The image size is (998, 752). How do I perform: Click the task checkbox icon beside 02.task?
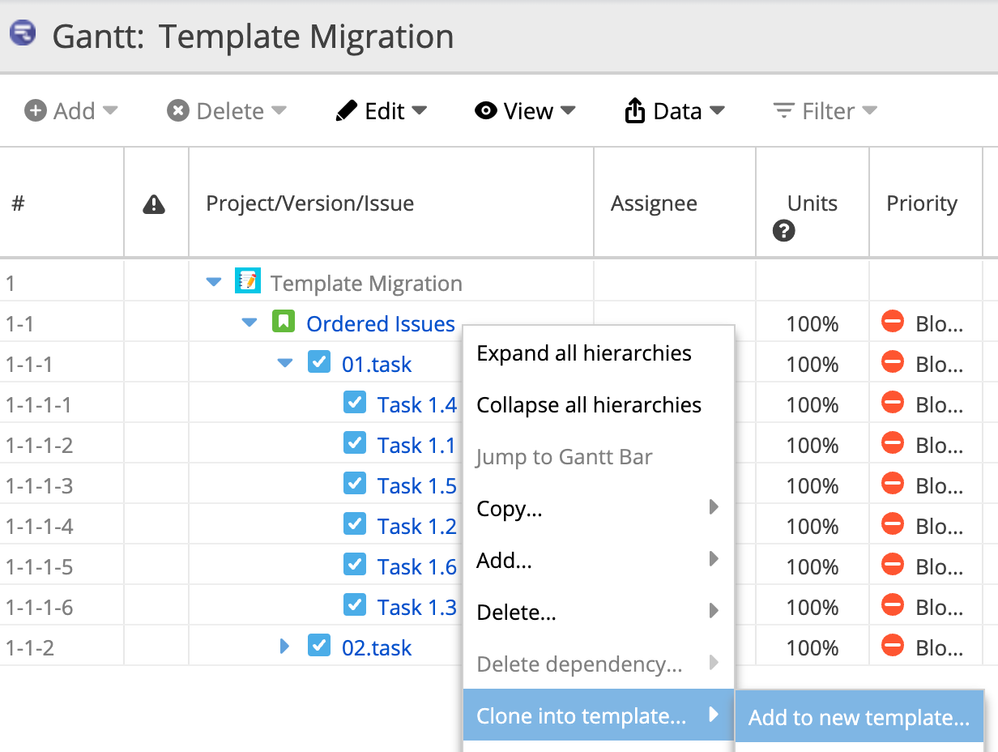tap(319, 645)
